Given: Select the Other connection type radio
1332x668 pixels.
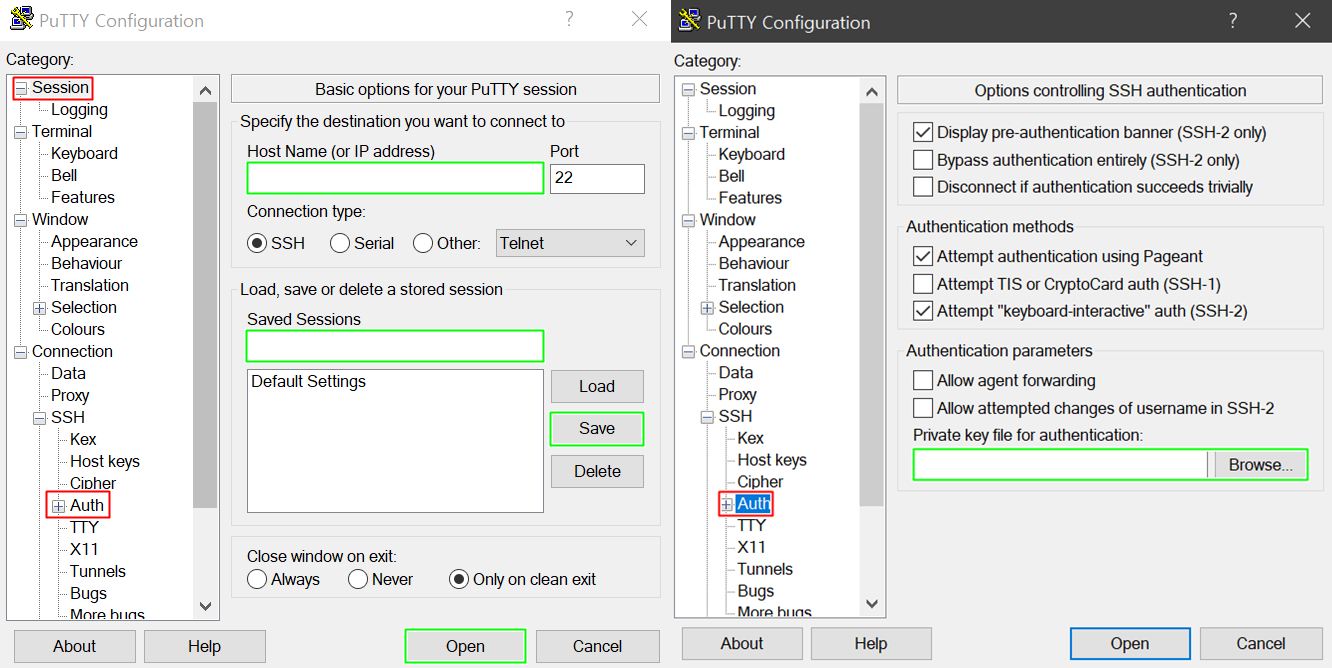Looking at the screenshot, I should coord(423,243).
